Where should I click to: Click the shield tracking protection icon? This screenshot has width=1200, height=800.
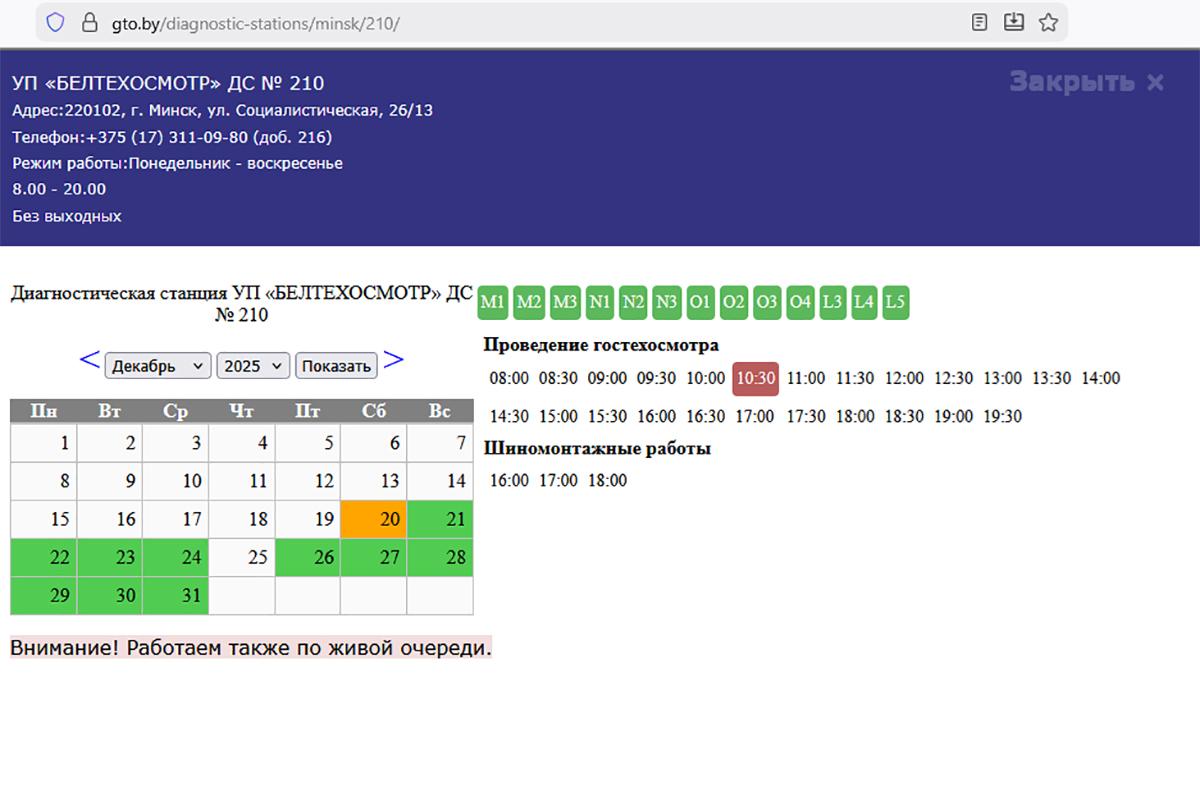pos(56,22)
